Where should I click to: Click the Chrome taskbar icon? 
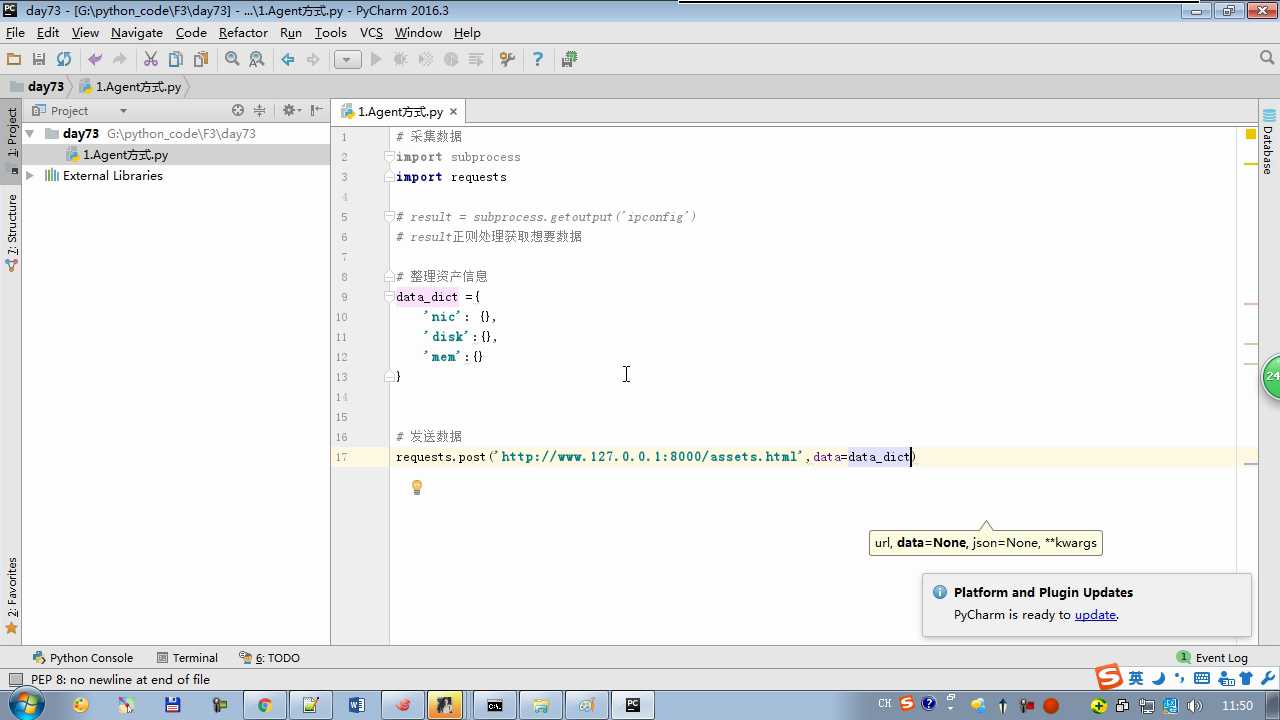click(x=264, y=705)
